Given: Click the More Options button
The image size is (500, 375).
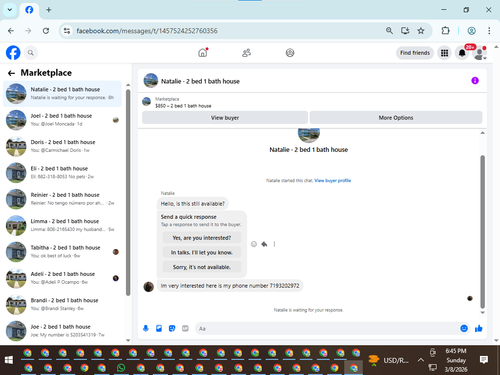Looking at the screenshot, I should 396,118.
